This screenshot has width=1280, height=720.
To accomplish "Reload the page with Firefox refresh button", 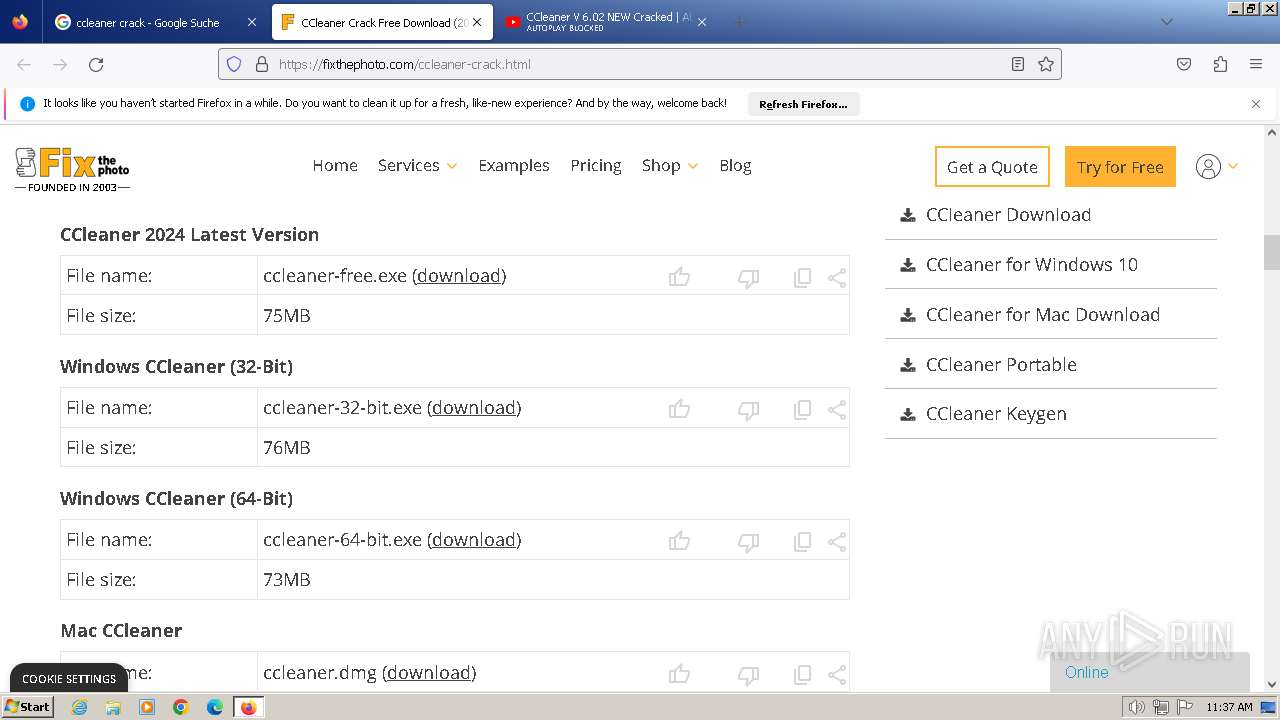I will pyautogui.click(x=96, y=64).
